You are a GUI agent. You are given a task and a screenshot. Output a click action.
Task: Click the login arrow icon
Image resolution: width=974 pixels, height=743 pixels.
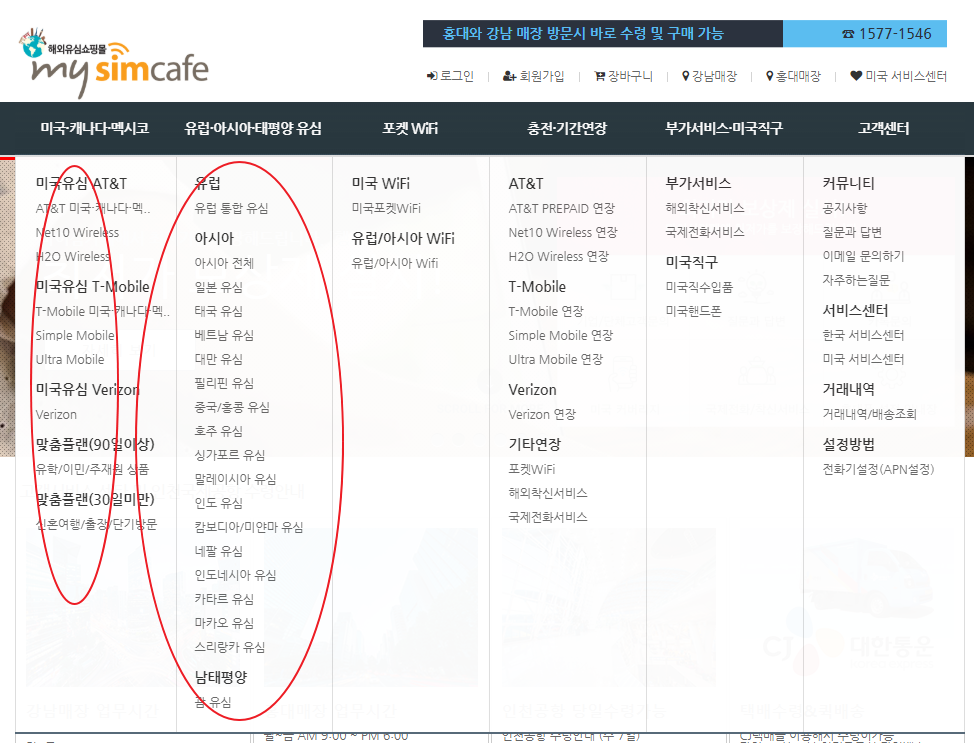432,76
